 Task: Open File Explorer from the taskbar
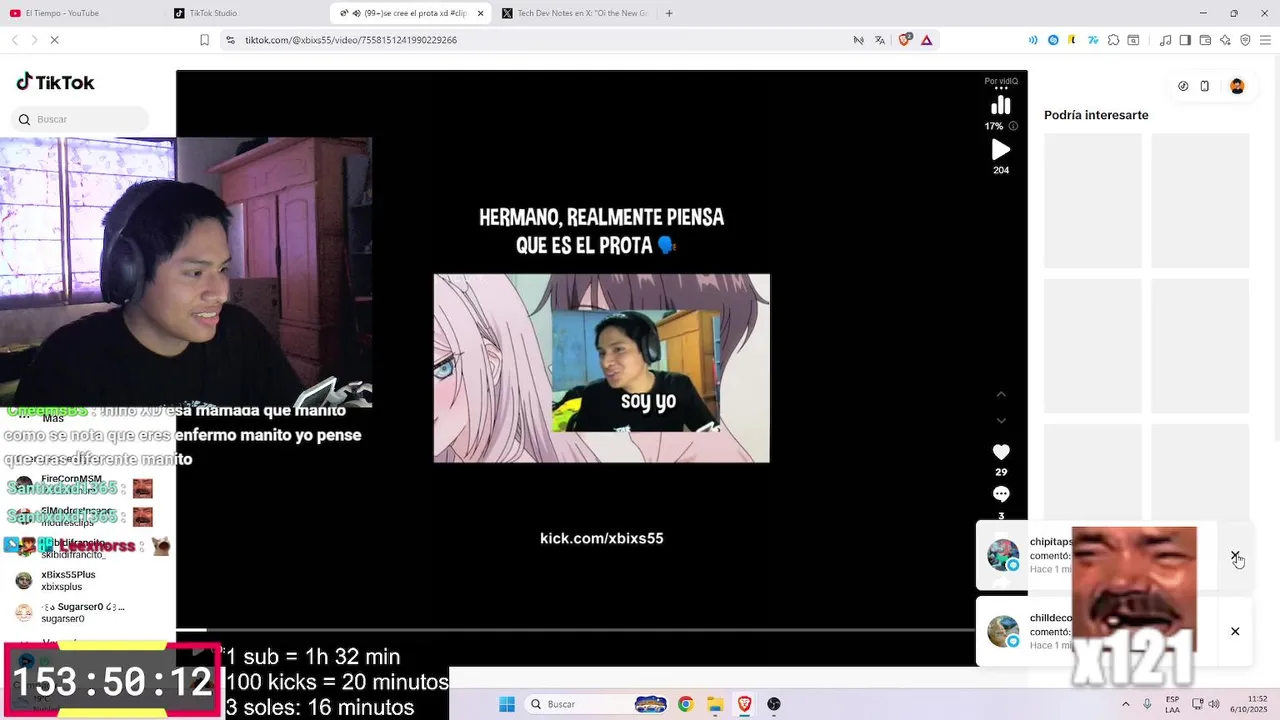click(715, 704)
